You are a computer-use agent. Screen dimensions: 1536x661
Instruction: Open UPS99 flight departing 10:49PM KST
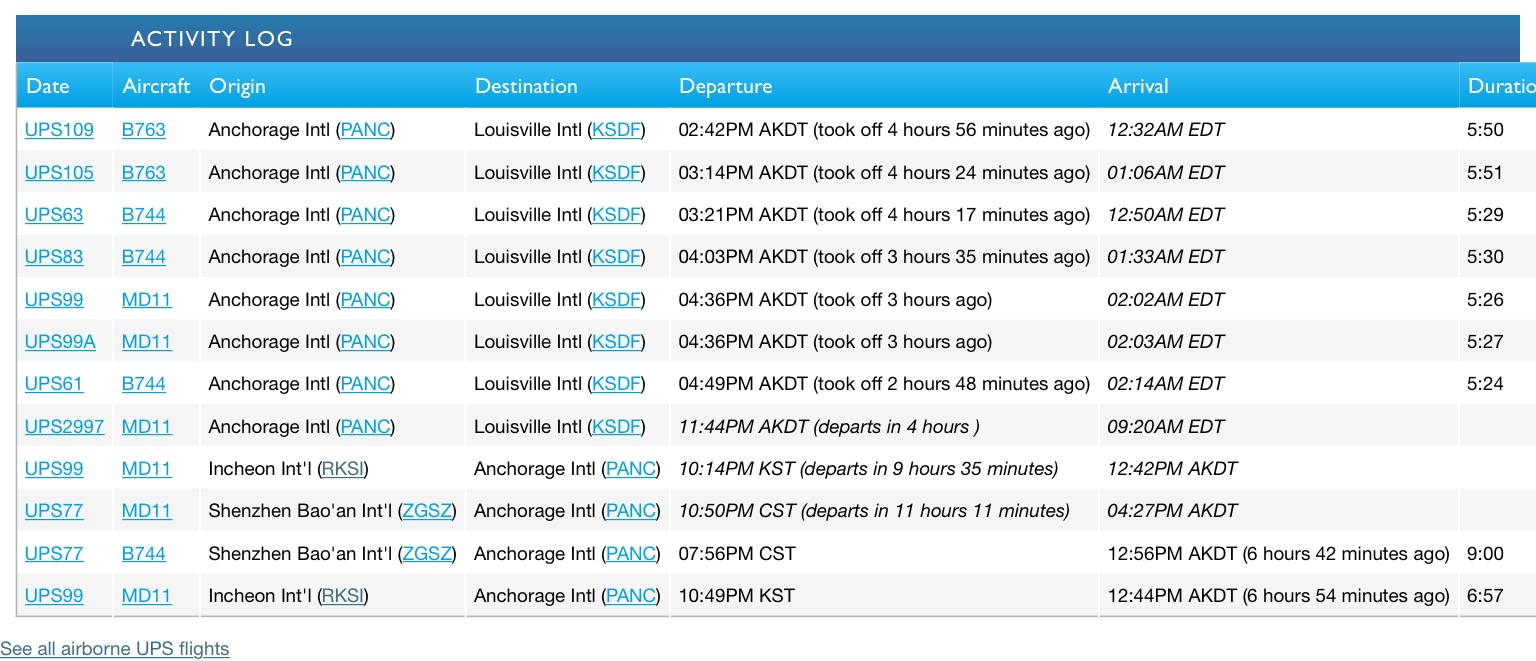[x=54, y=595]
